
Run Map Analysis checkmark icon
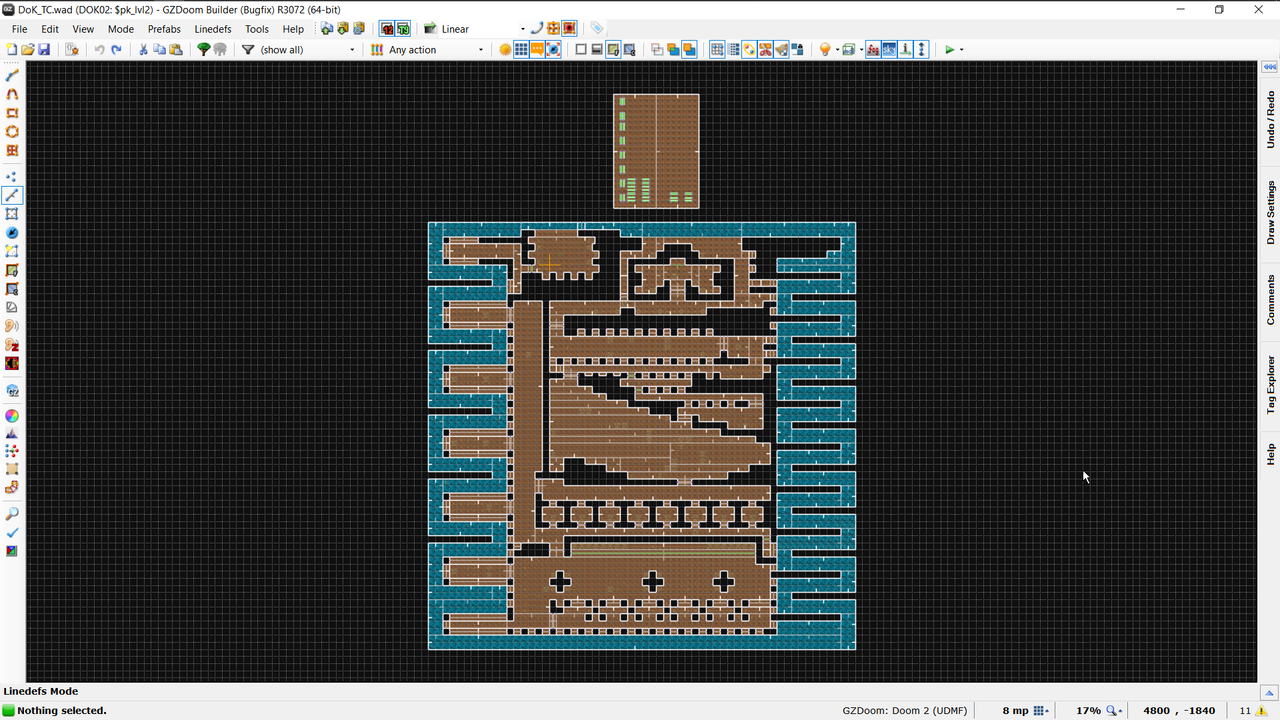12,532
